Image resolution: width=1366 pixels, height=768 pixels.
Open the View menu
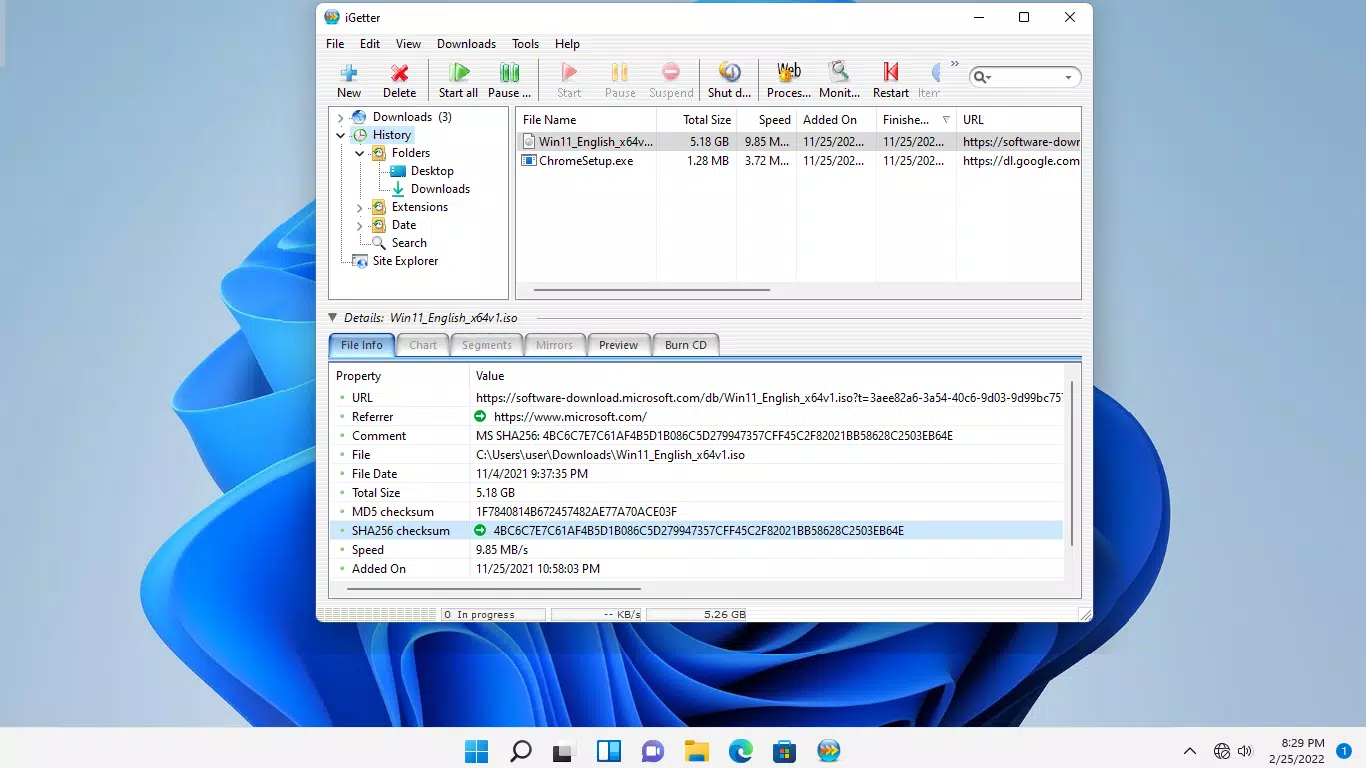pos(408,44)
